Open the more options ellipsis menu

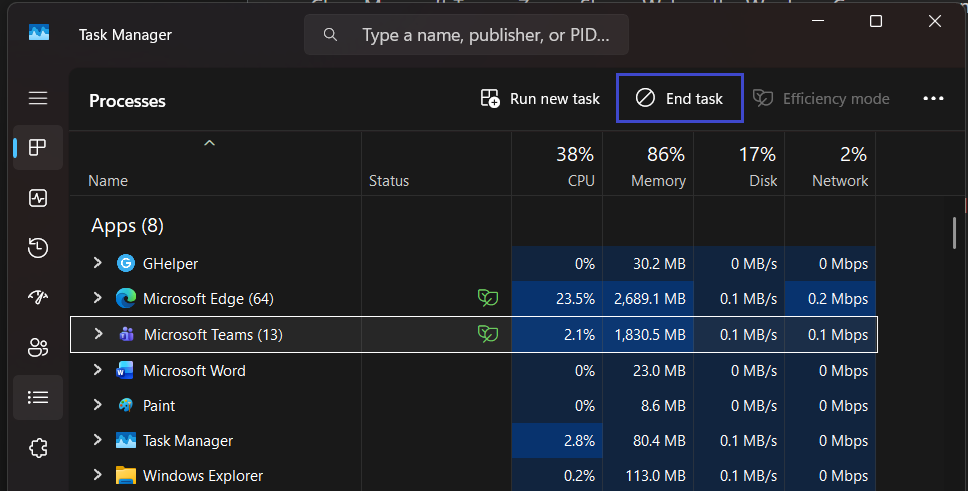[933, 99]
